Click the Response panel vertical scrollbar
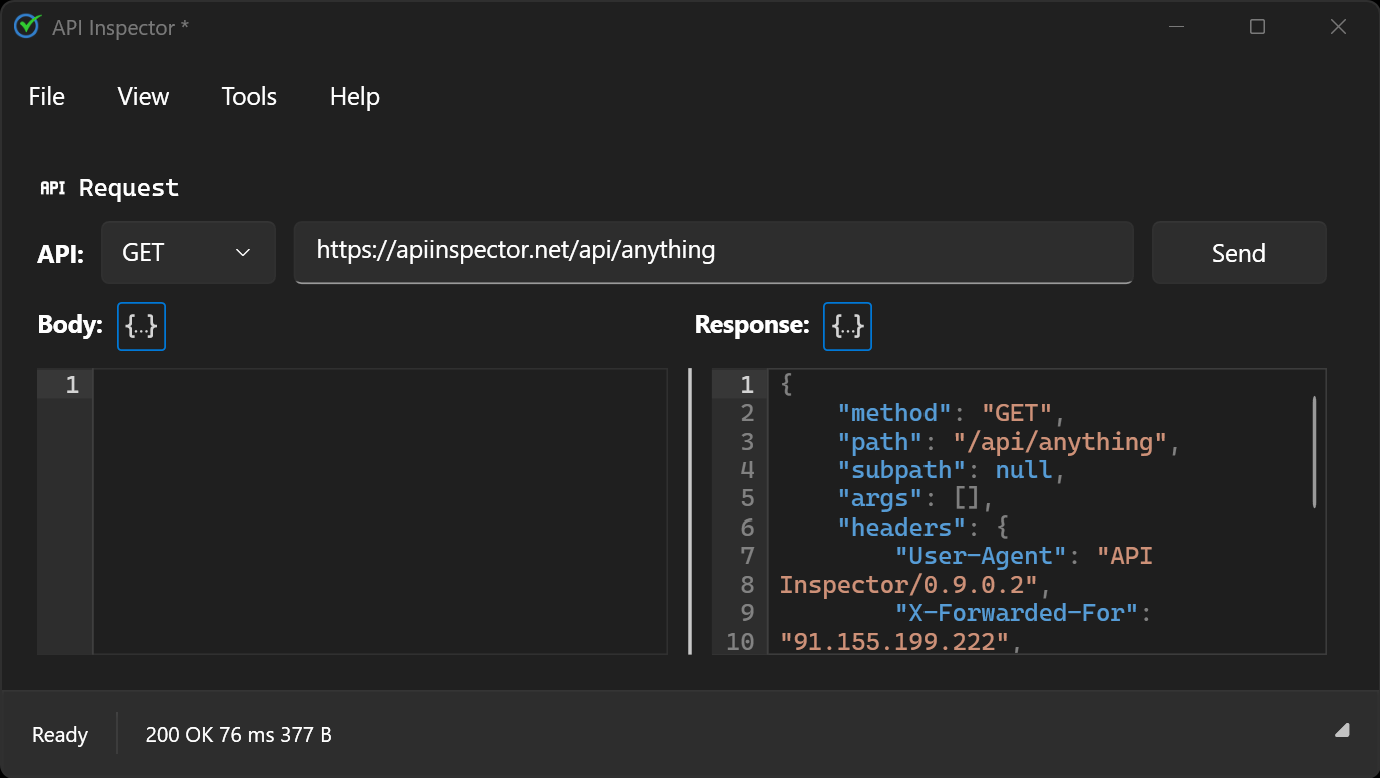This screenshot has height=778, width=1380. click(1314, 452)
